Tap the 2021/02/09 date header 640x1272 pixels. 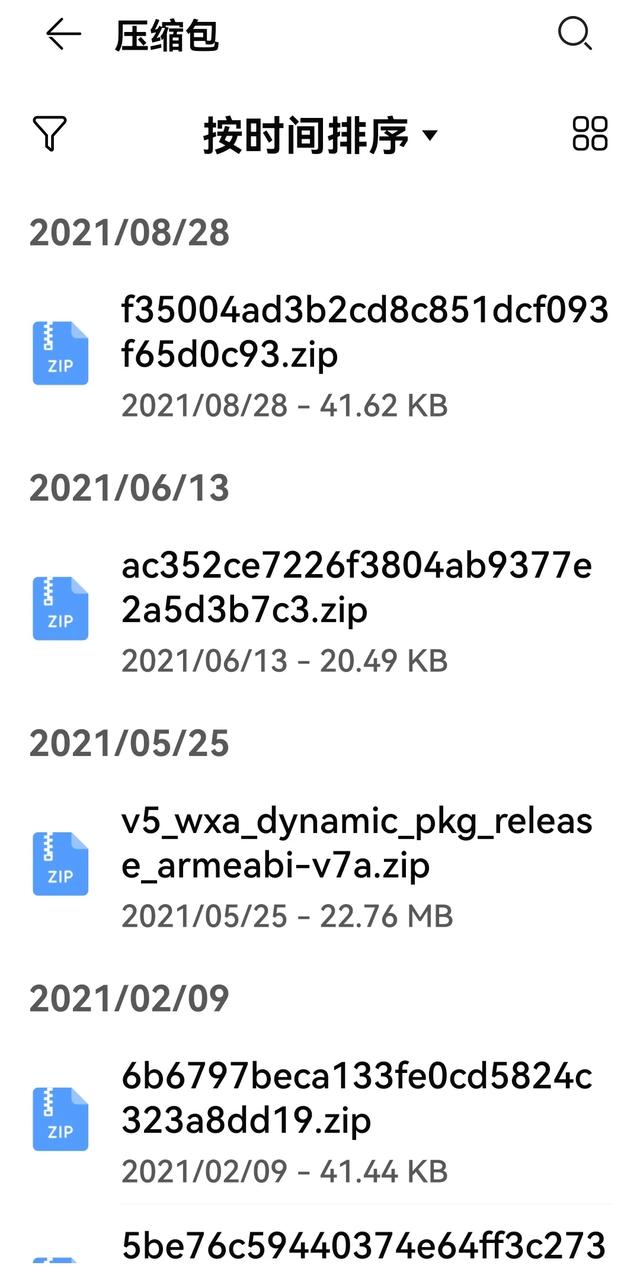(129, 998)
